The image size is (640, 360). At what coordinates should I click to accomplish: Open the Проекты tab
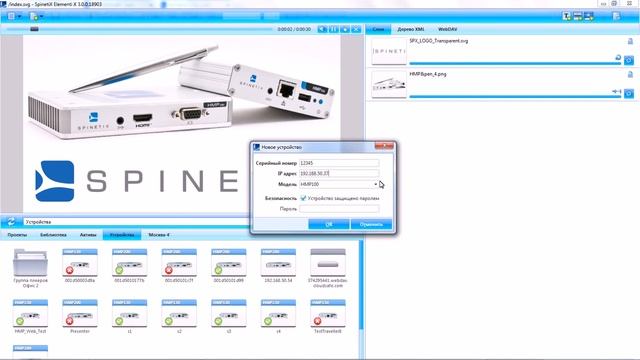pyautogui.click(x=17, y=235)
